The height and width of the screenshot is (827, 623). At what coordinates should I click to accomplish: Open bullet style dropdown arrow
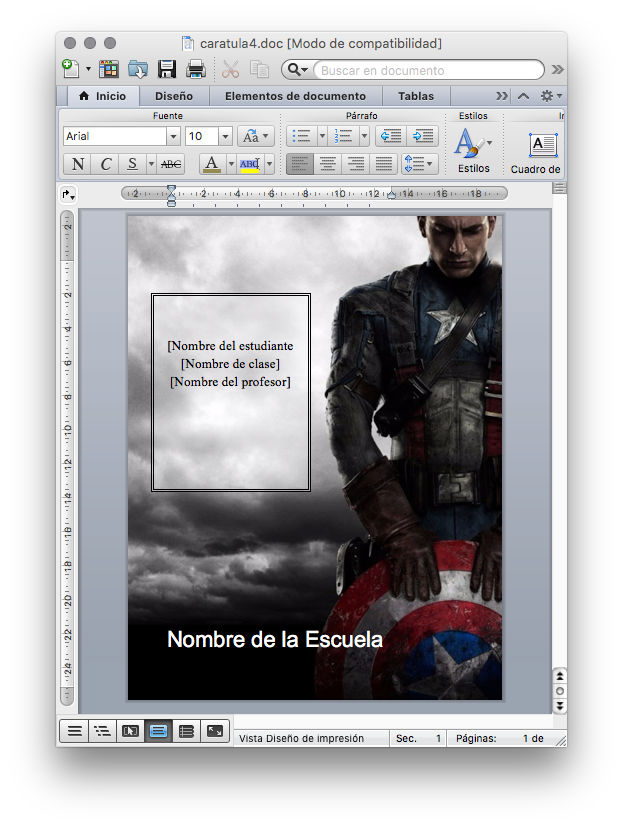(x=322, y=136)
